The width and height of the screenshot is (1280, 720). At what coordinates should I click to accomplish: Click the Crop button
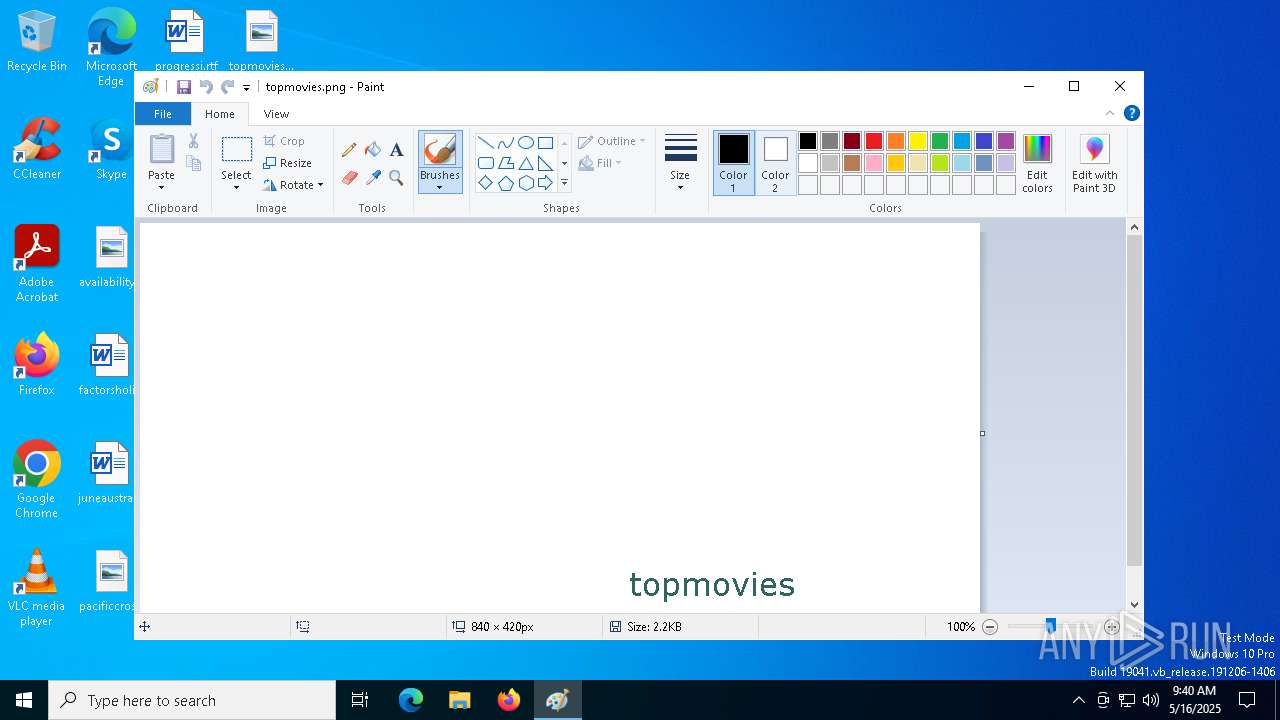[x=284, y=141]
